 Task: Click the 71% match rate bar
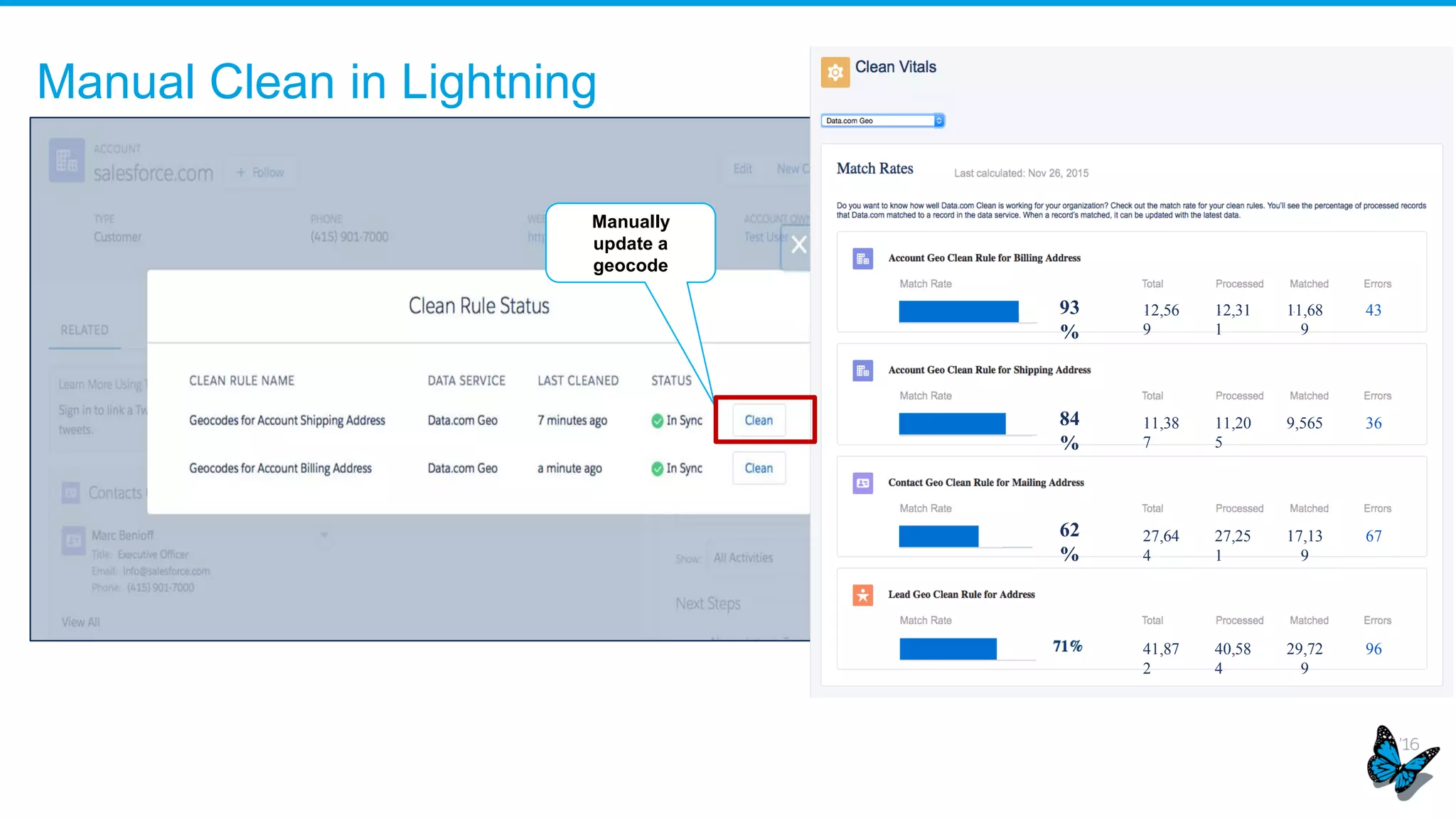point(948,648)
